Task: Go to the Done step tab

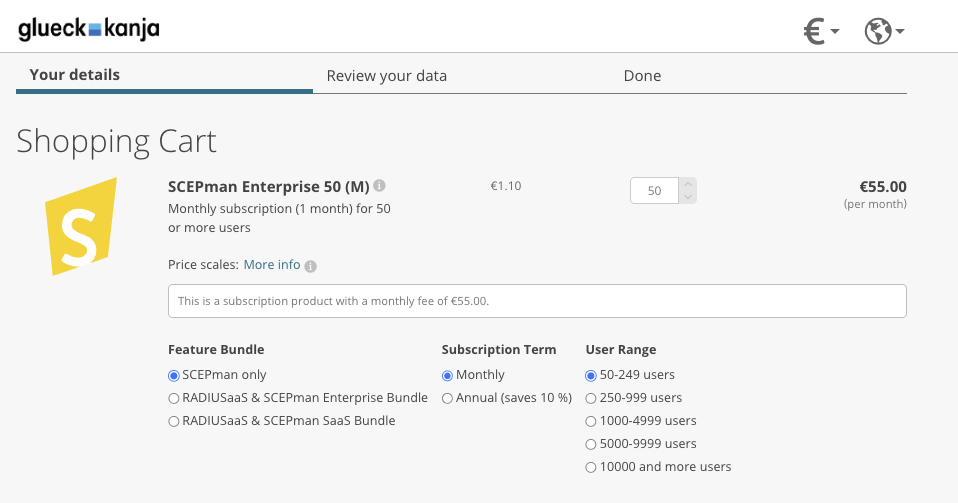Action: 642,76
